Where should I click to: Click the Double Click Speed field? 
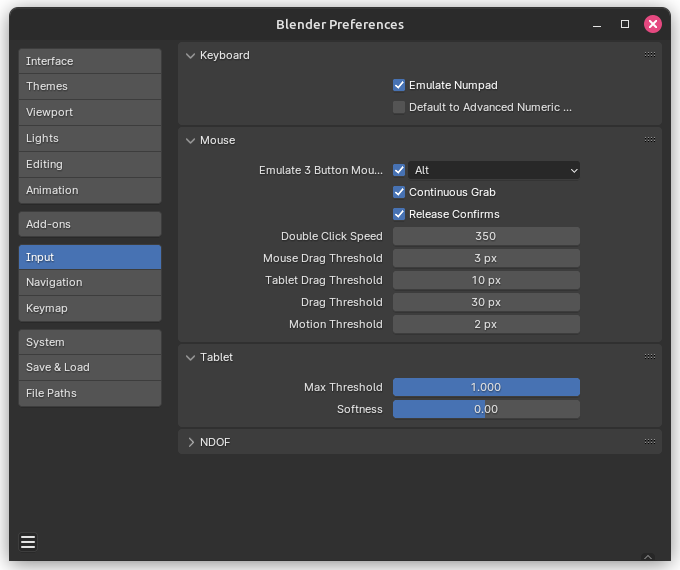486,236
